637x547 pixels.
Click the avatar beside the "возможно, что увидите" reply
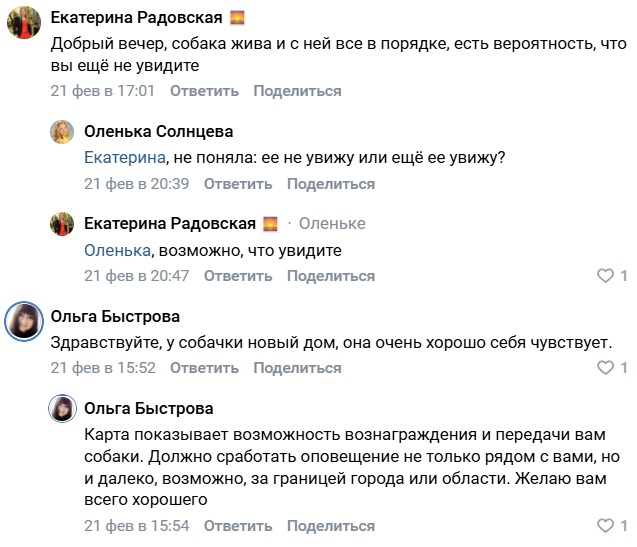tap(62, 223)
